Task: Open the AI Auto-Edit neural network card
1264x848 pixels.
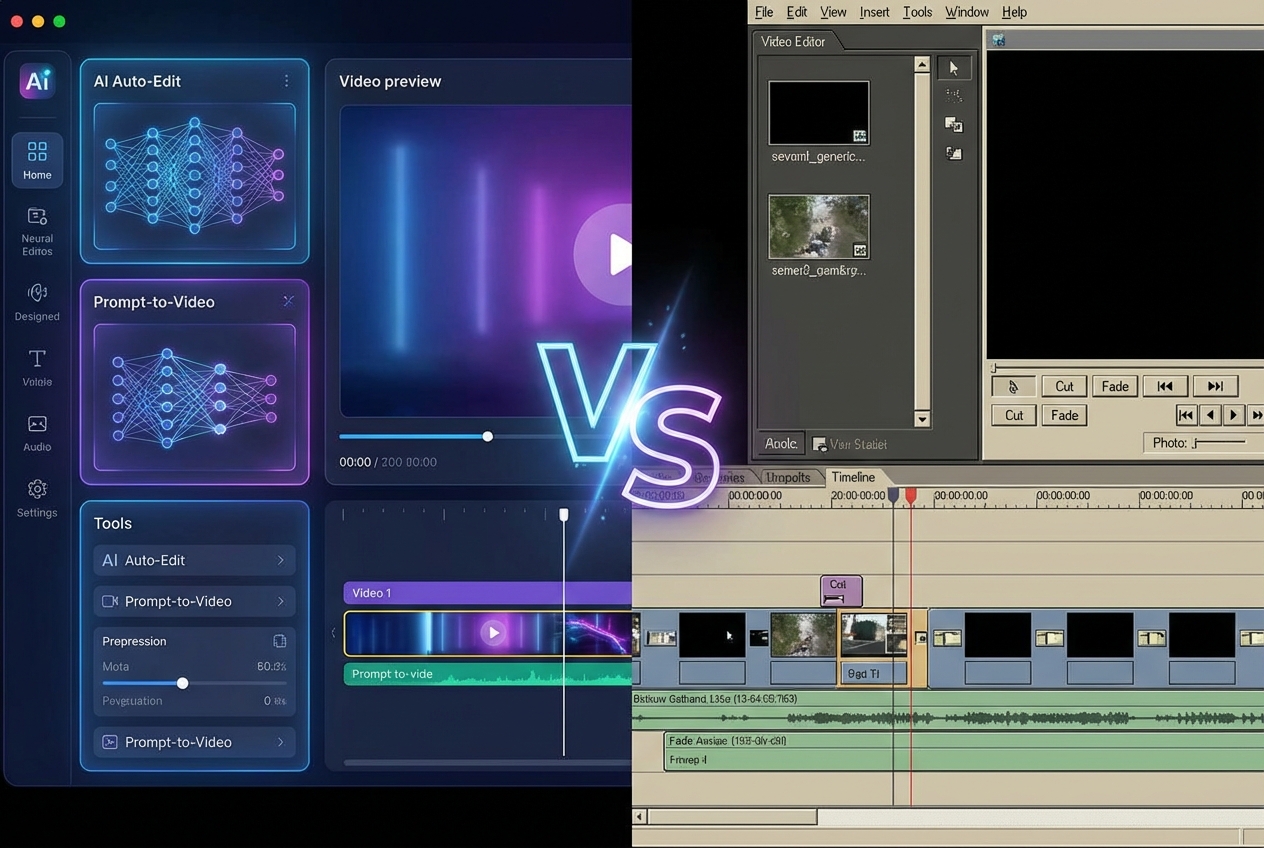Action: tap(194, 176)
